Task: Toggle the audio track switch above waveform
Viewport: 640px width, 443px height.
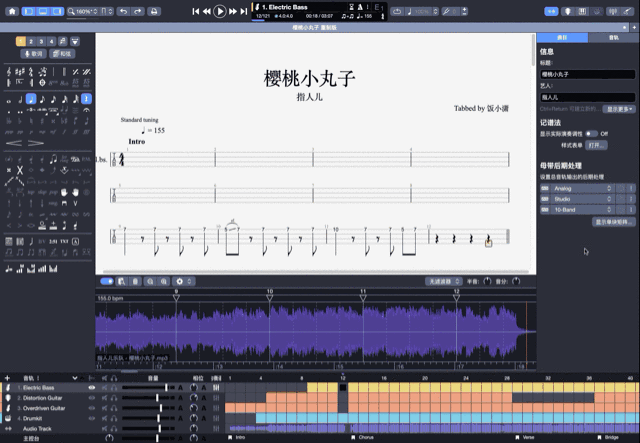Action: (x=107, y=282)
